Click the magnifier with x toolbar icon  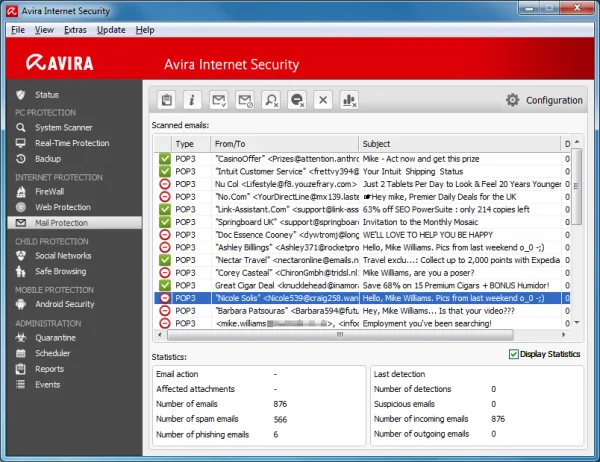[x=271, y=100]
